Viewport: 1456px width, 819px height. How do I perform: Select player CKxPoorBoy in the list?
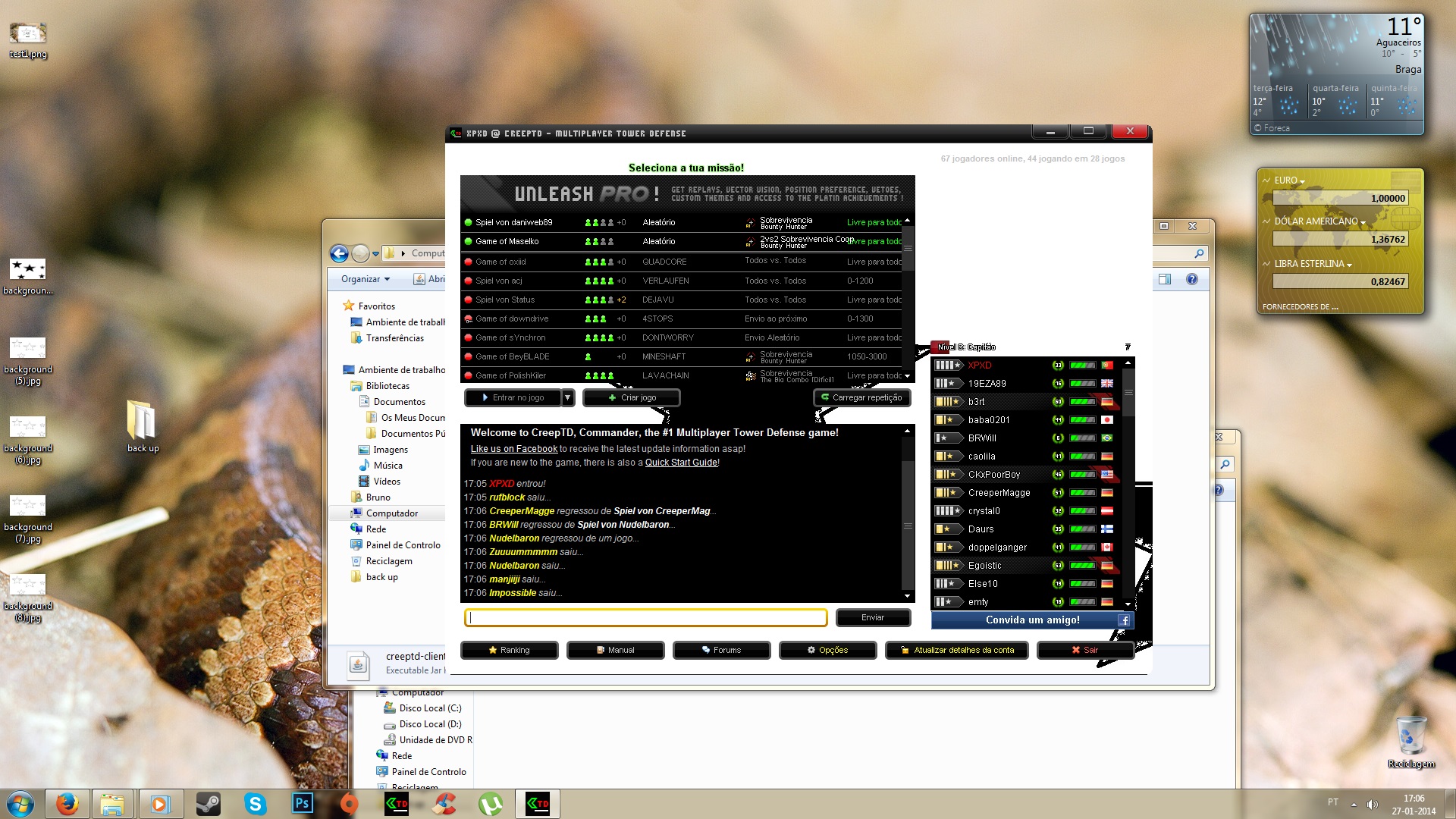pyautogui.click(x=1027, y=475)
